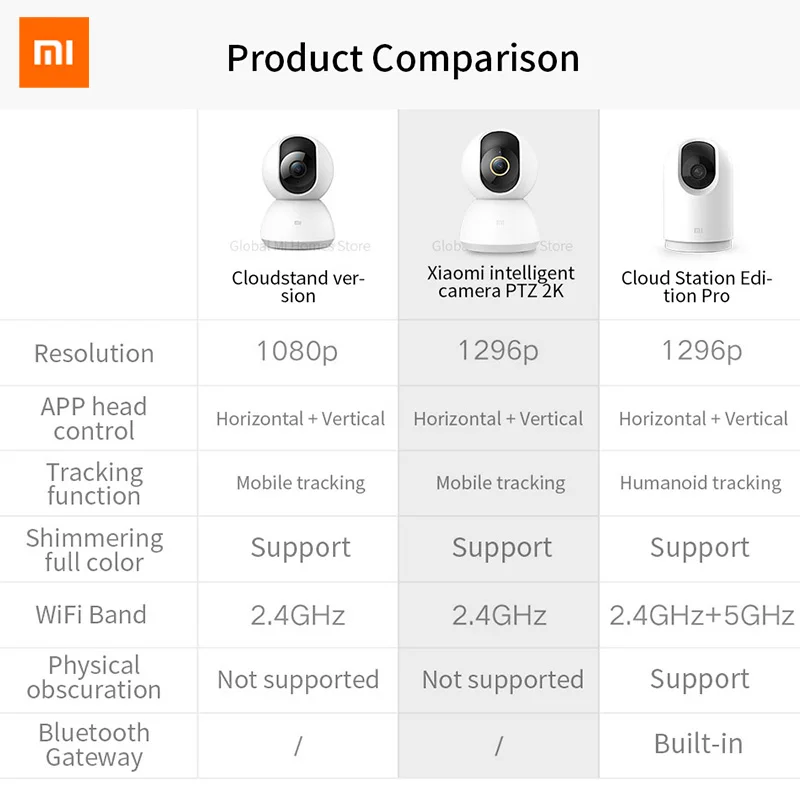Select the Cloudstand version camera image
The image size is (800, 800).
pos(298,190)
